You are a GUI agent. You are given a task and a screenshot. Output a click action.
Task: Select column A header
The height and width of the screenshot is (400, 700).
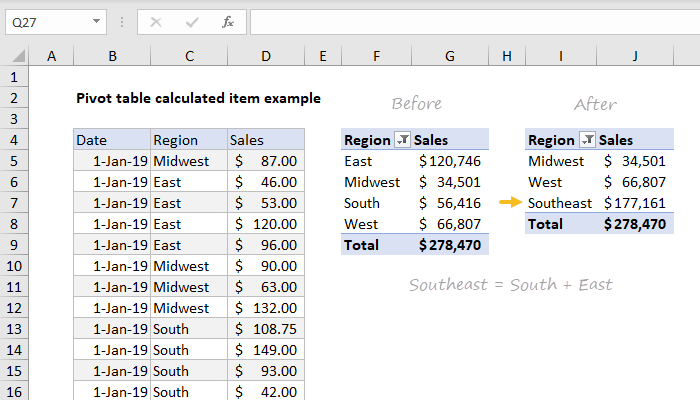coord(51,56)
